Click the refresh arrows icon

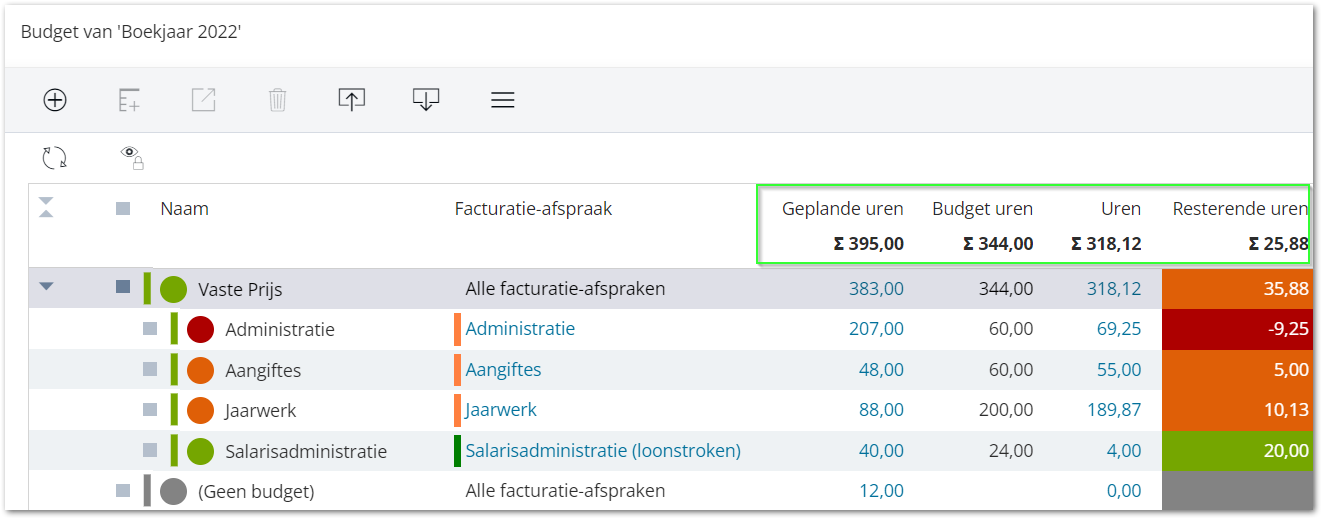[55, 157]
